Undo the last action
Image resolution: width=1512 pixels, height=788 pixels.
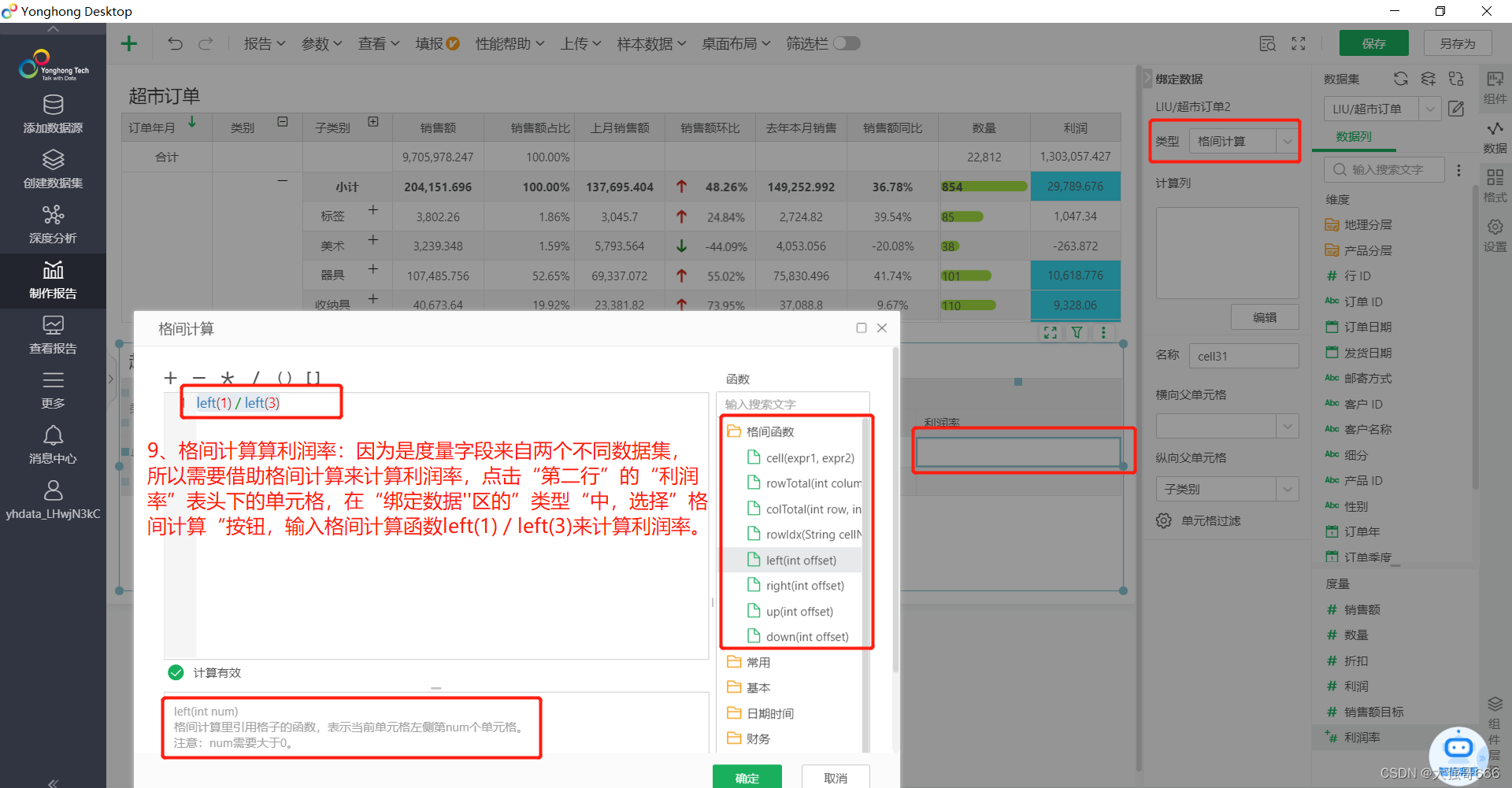(x=175, y=43)
